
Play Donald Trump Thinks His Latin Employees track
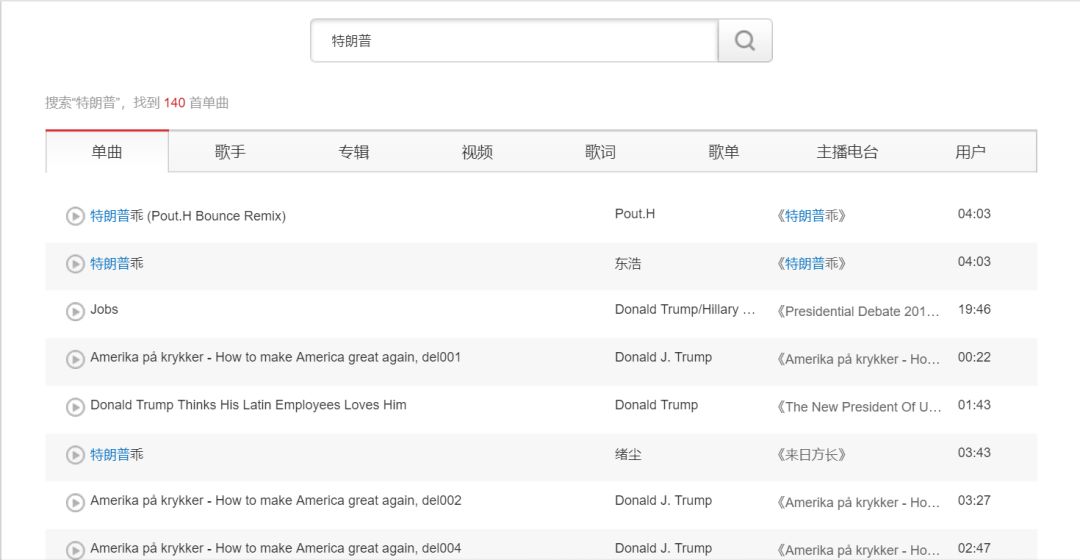tap(75, 407)
